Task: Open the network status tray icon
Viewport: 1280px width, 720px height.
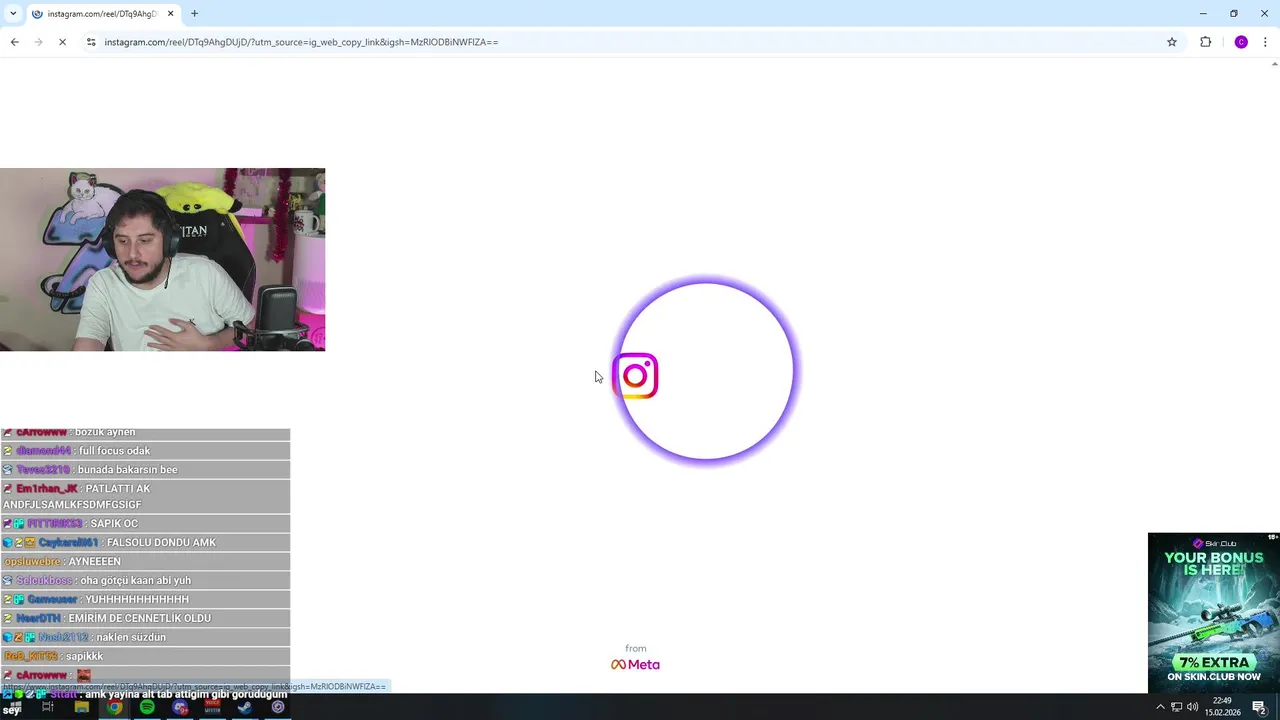Action: point(1177,707)
